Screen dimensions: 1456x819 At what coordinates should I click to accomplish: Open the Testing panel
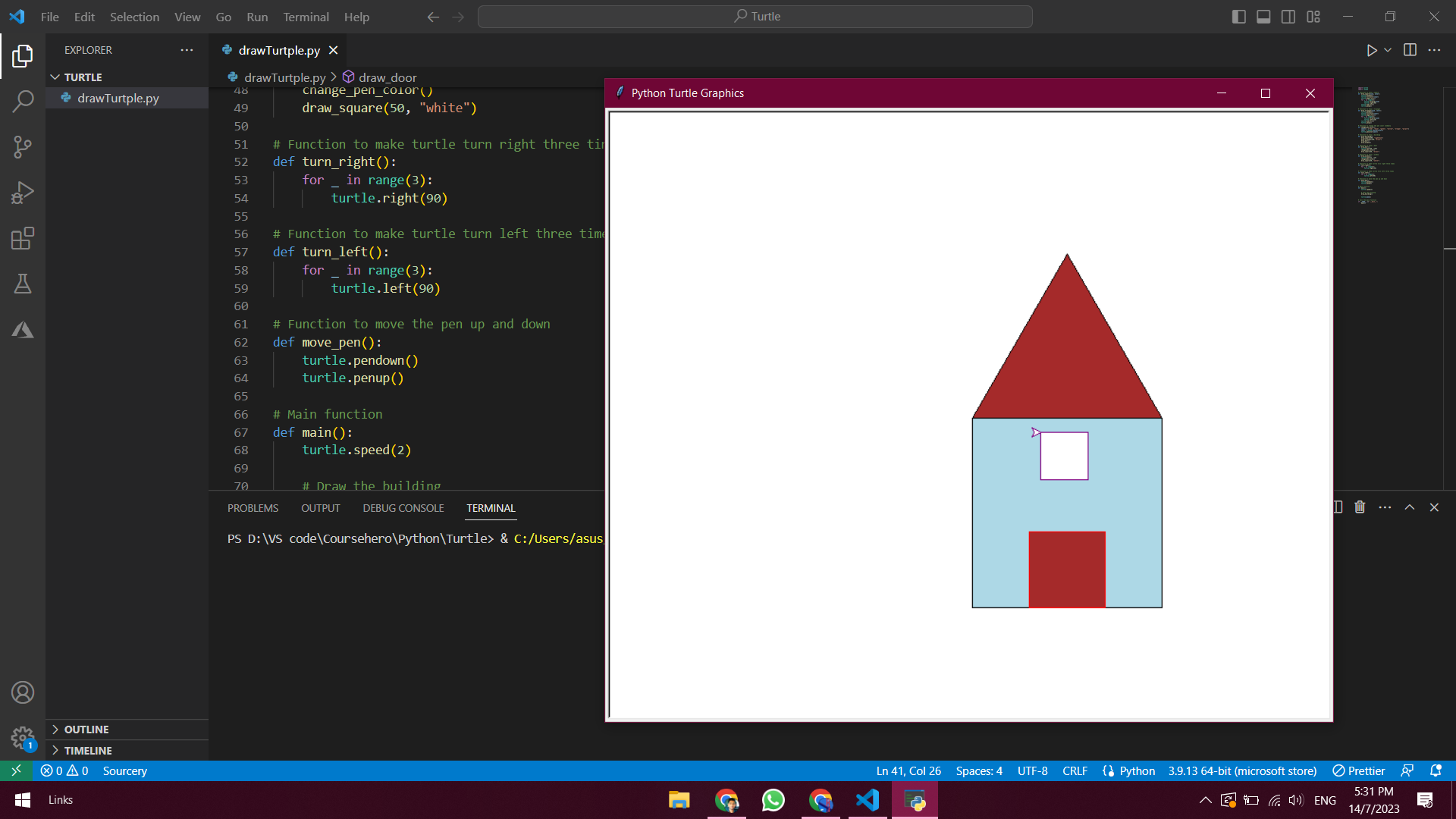23,284
